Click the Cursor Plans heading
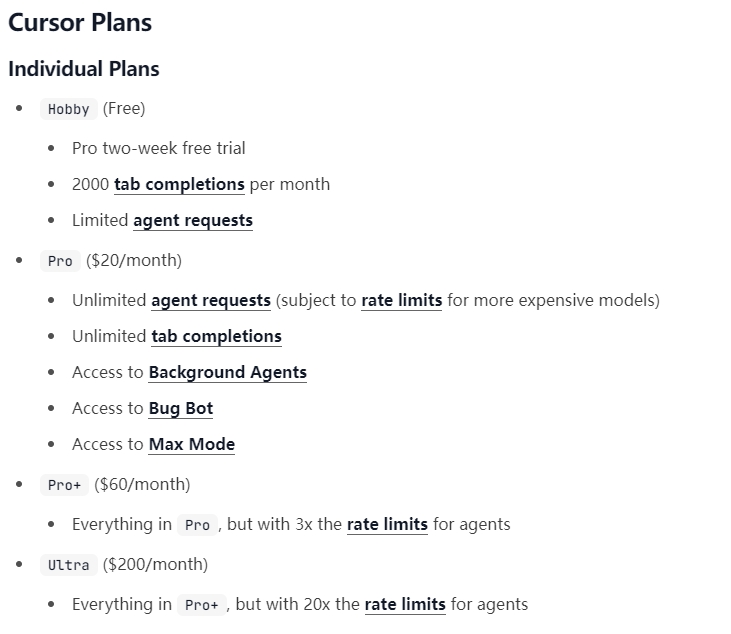731x634 pixels. pos(80,22)
